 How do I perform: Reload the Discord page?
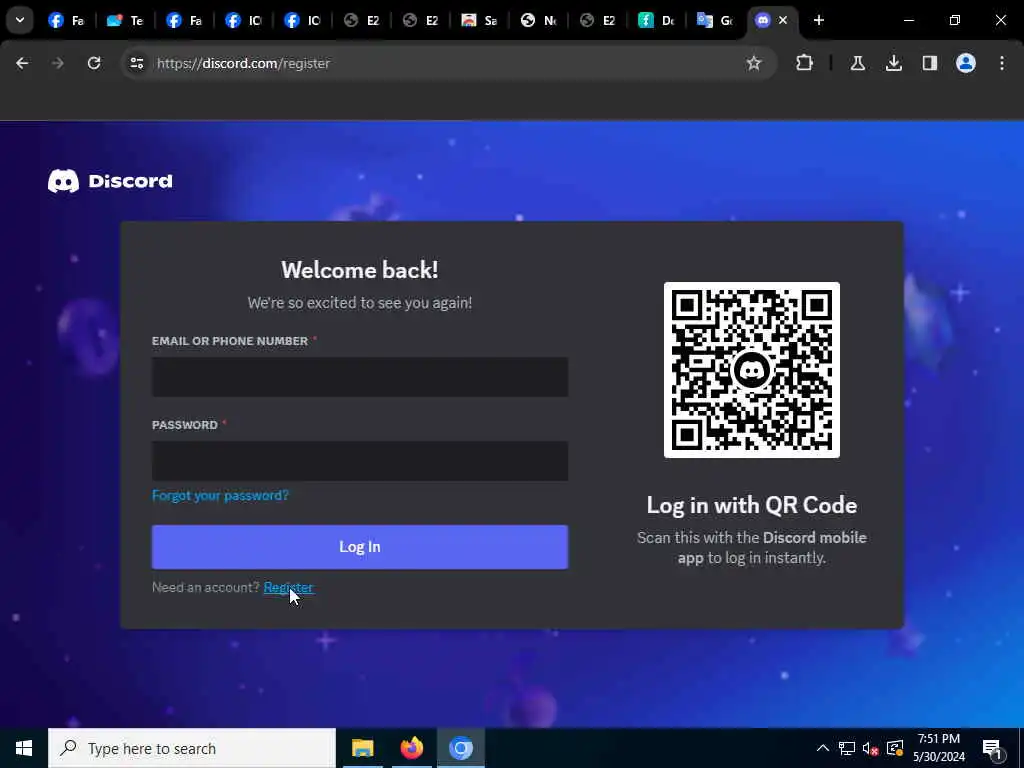point(94,63)
